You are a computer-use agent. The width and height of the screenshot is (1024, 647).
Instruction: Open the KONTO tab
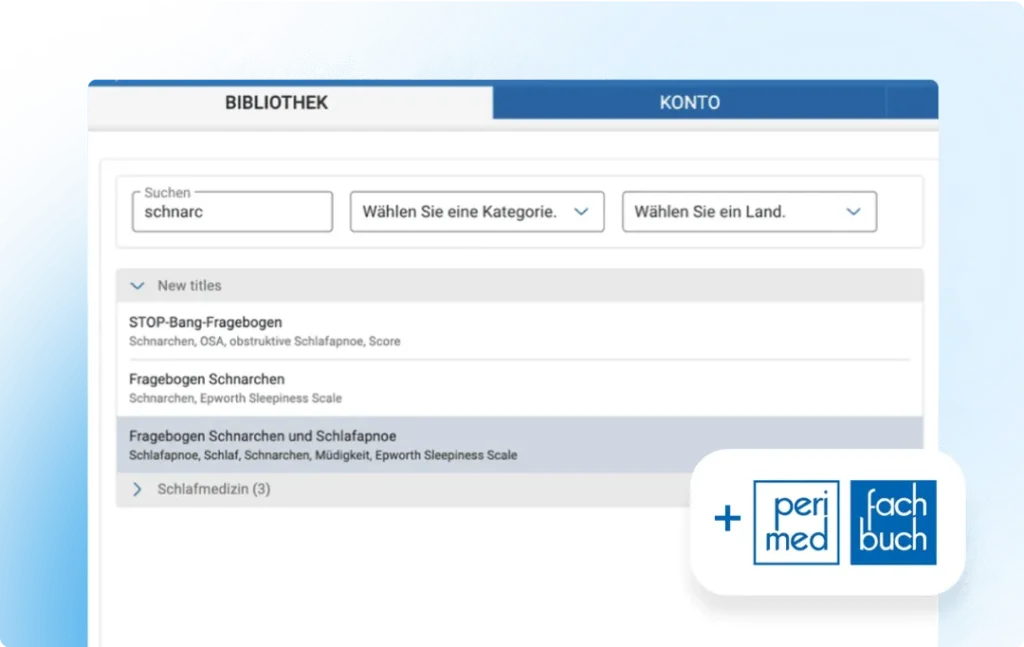[x=690, y=103]
